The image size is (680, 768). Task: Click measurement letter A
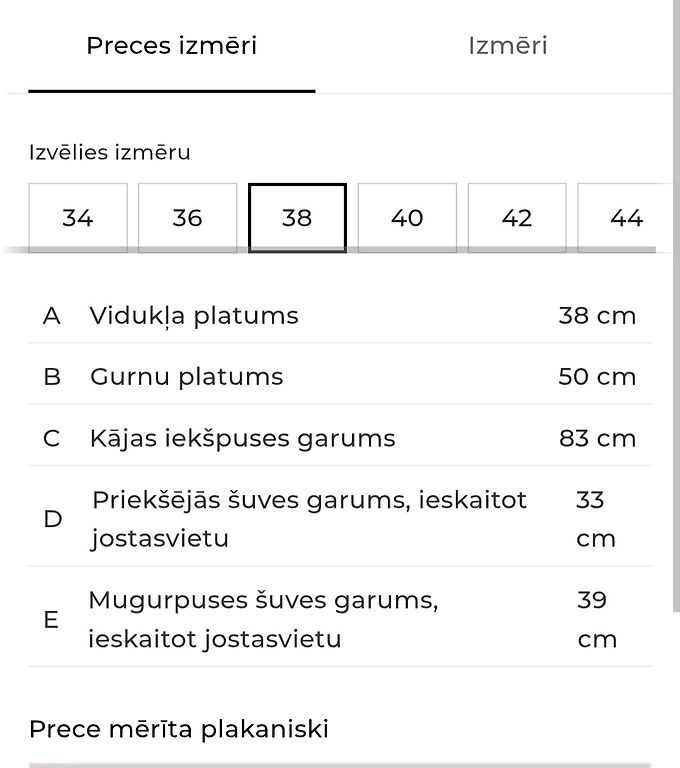click(x=52, y=316)
